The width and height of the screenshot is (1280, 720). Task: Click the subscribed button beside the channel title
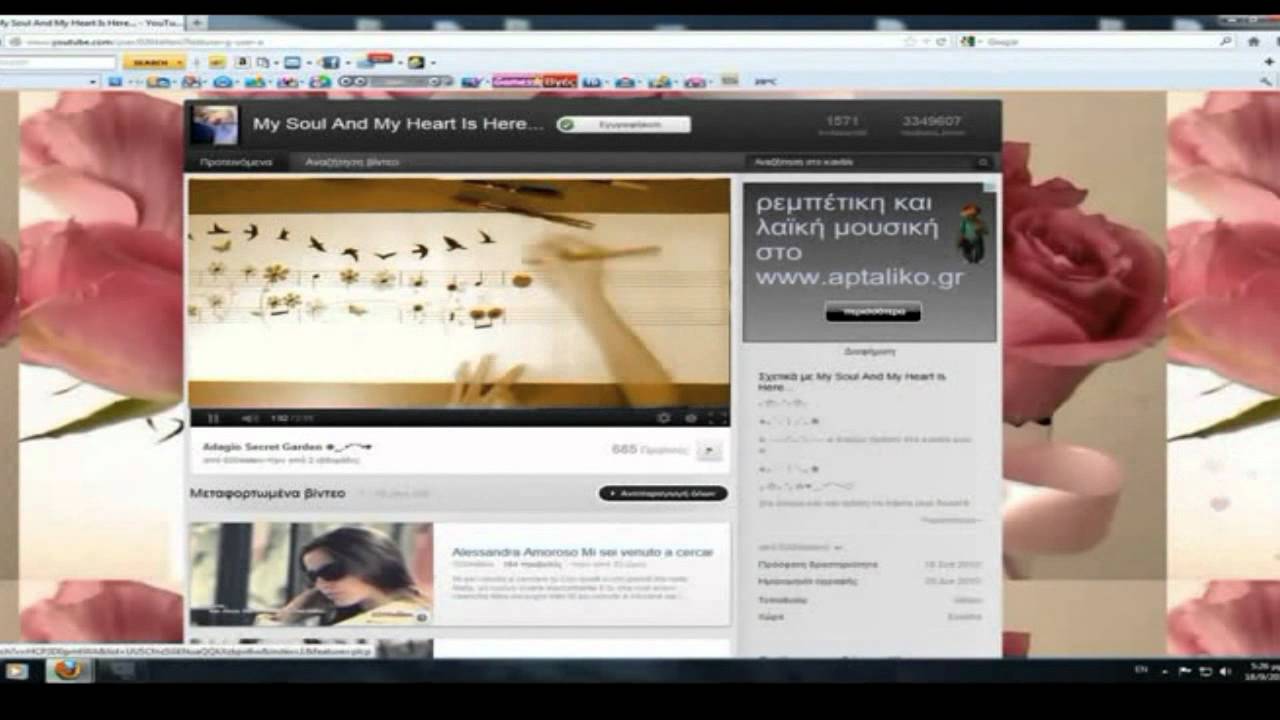pyautogui.click(x=624, y=125)
